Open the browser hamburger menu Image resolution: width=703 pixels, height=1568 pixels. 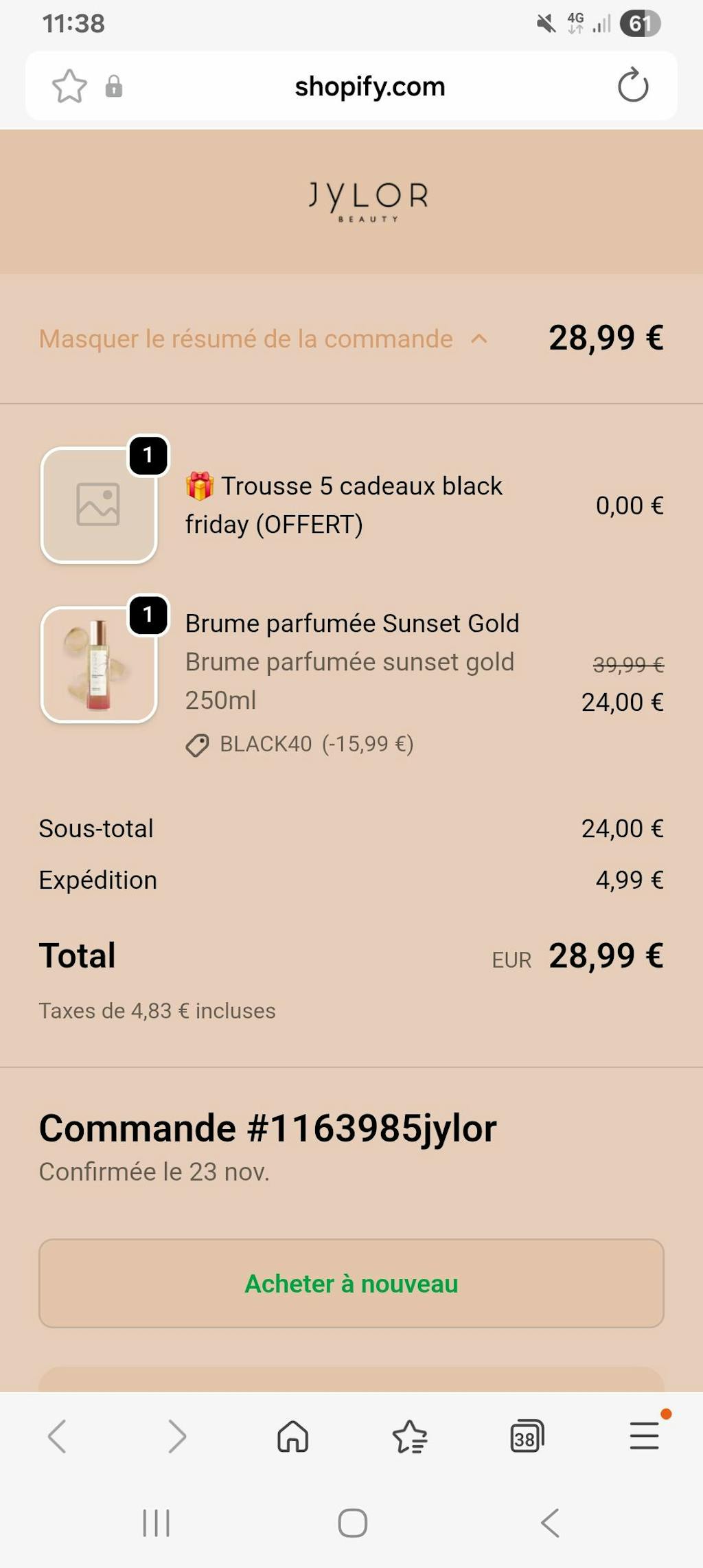pos(644,1436)
